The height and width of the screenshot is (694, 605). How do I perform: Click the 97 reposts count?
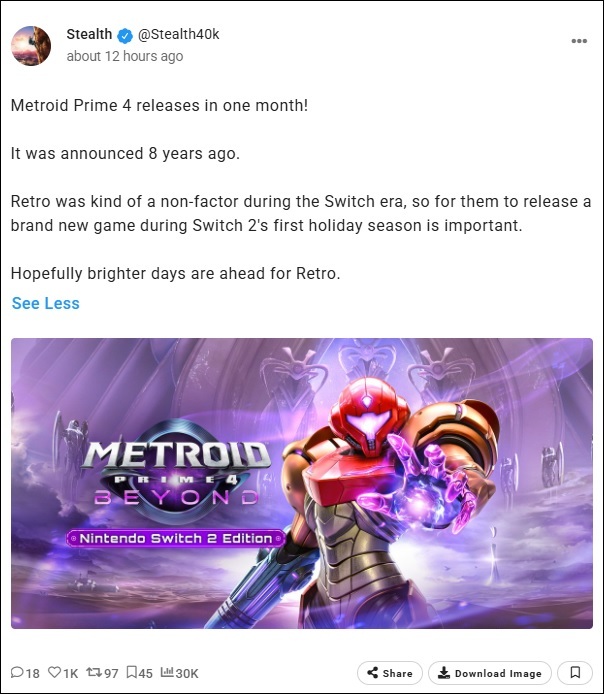point(111,674)
